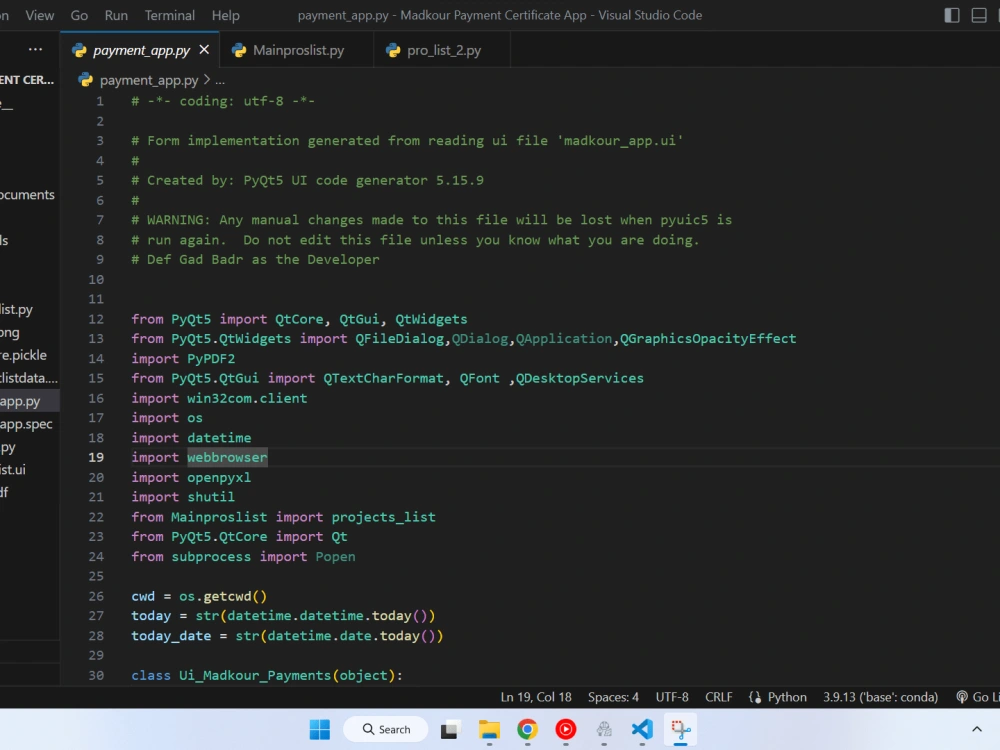Show hidden icons taskbar chevron

tap(976, 729)
